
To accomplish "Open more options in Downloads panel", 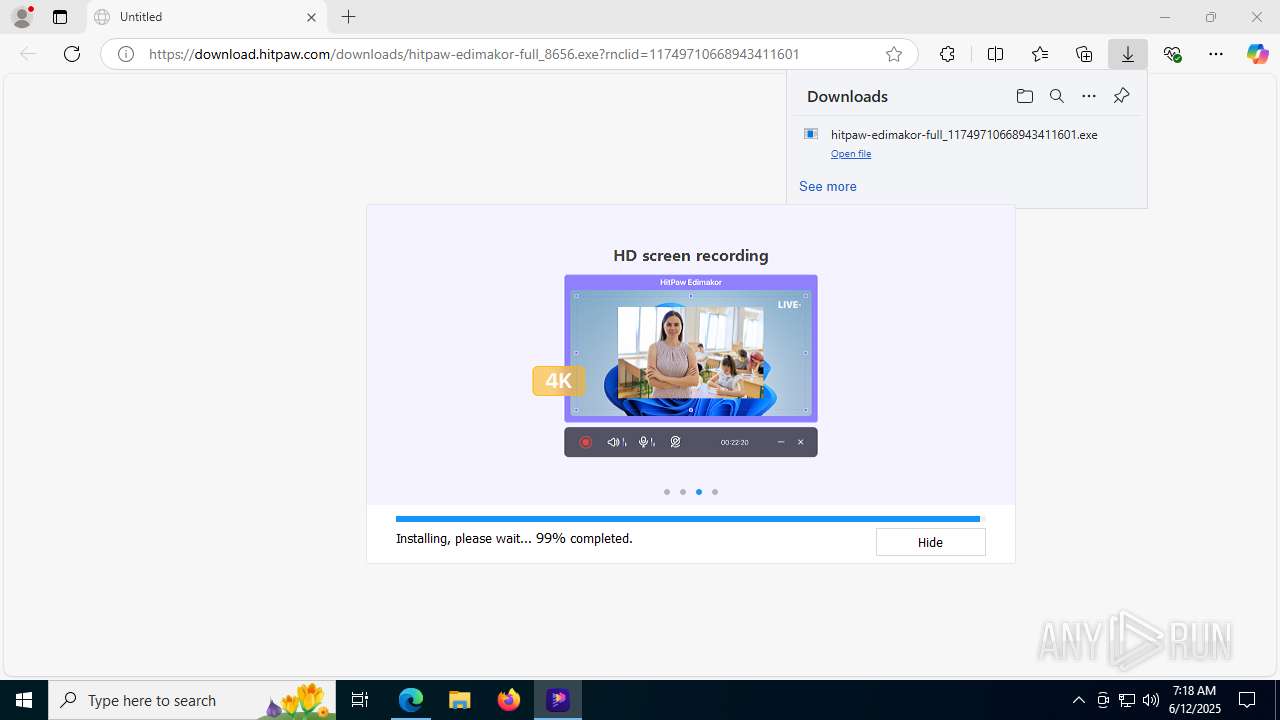I will tap(1089, 96).
